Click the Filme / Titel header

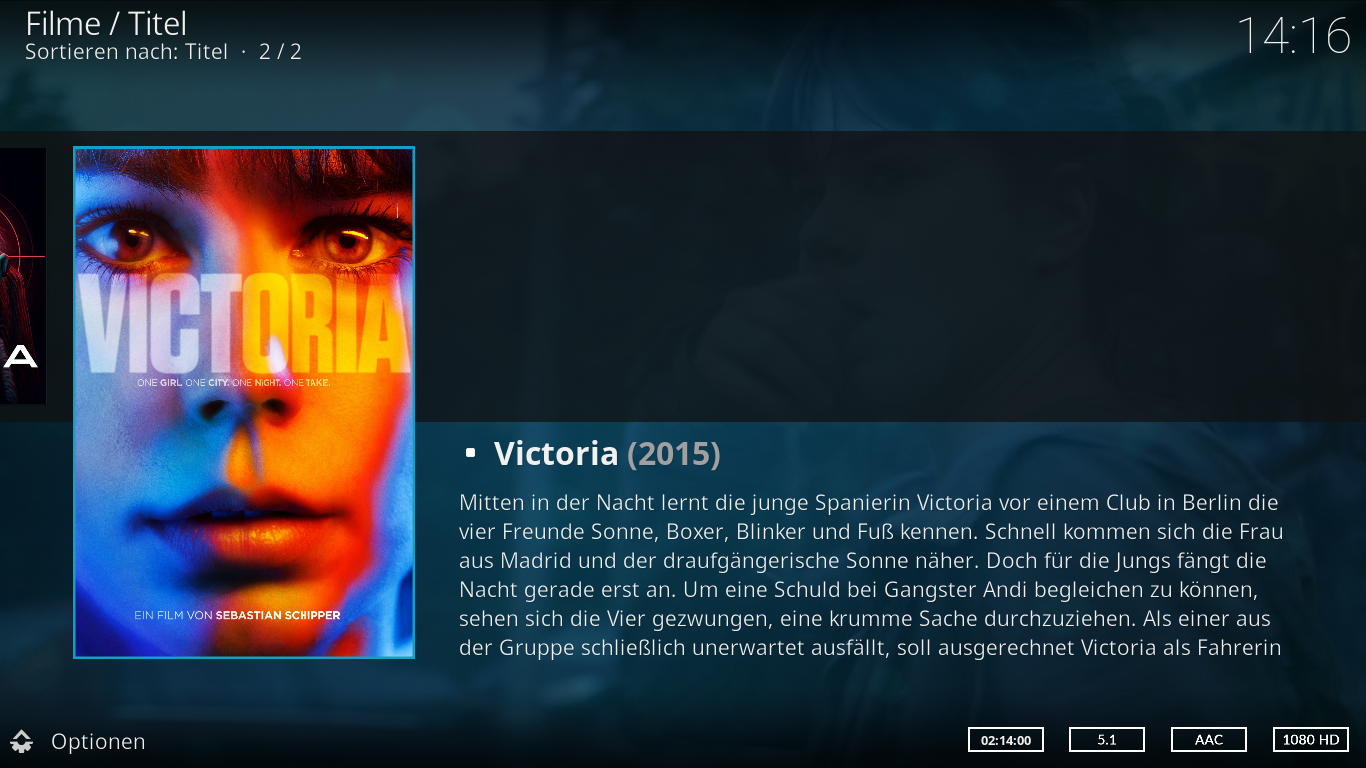[106, 22]
